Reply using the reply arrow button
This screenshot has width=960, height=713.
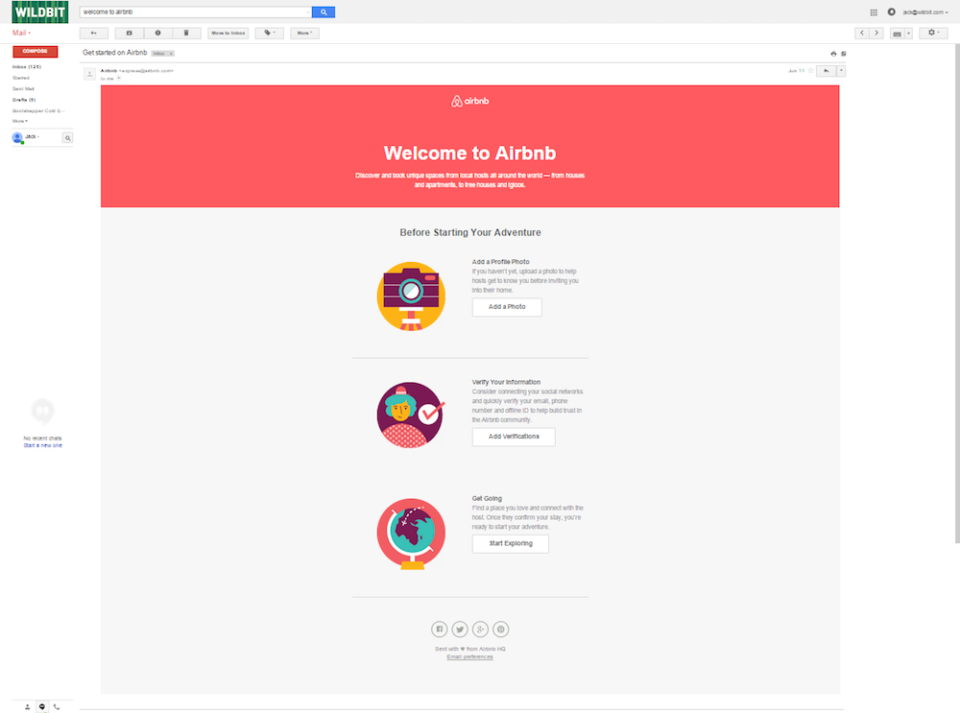827,71
